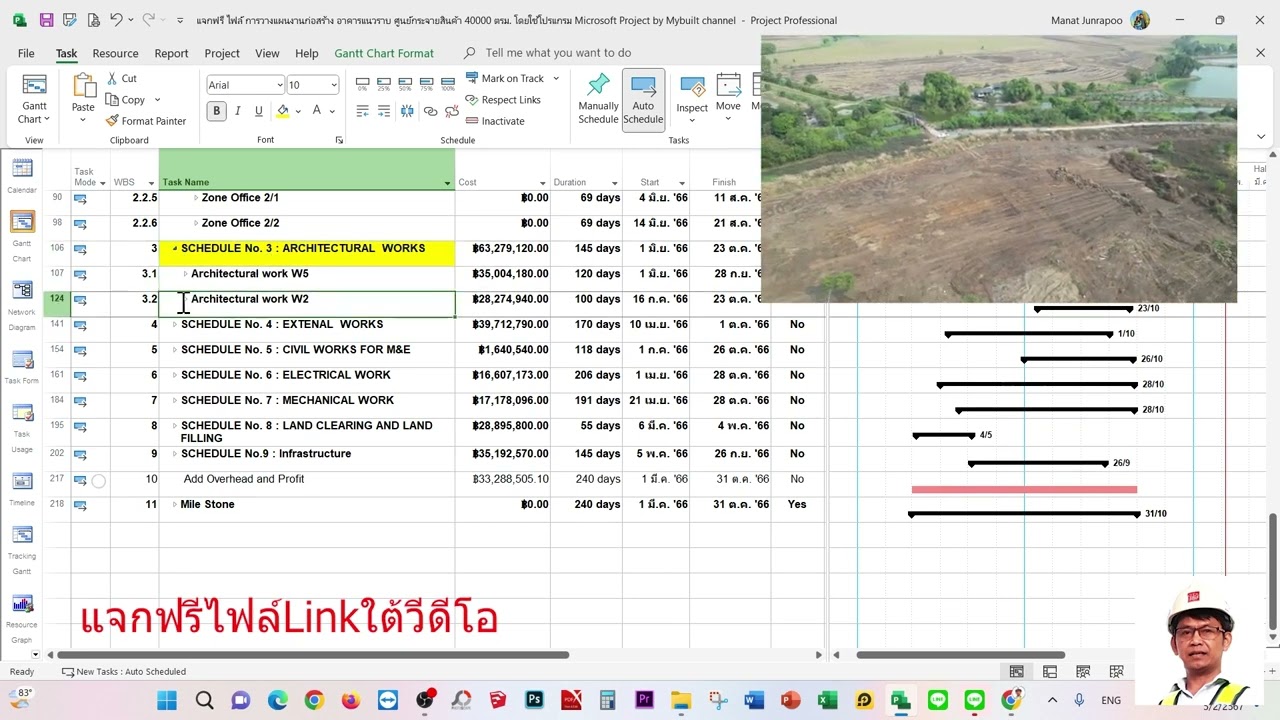The width and height of the screenshot is (1280, 720).
Task: Open Photoshop from the taskbar
Action: (535, 700)
